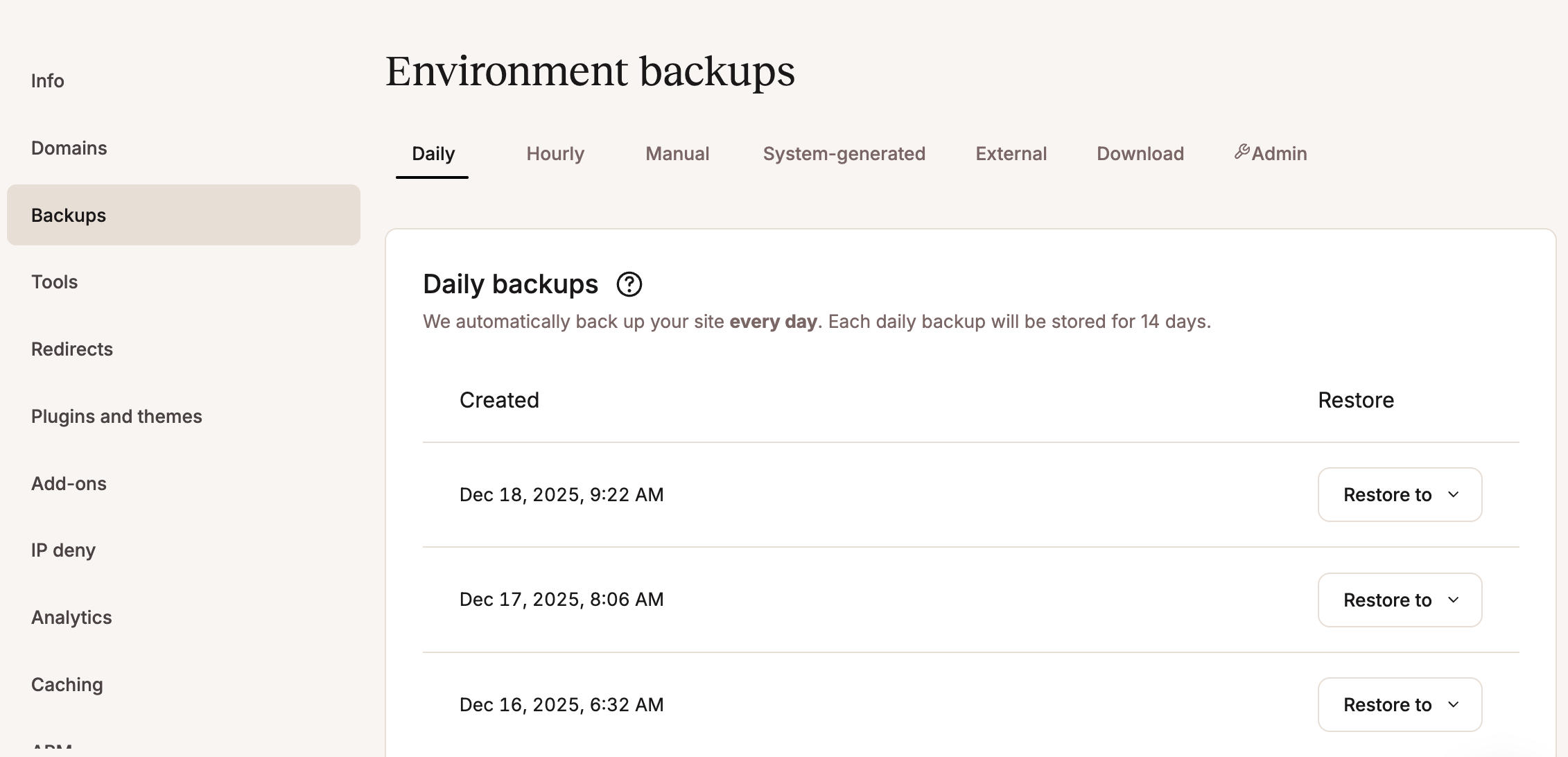
Task: Open the Redirects settings
Action: 72,349
